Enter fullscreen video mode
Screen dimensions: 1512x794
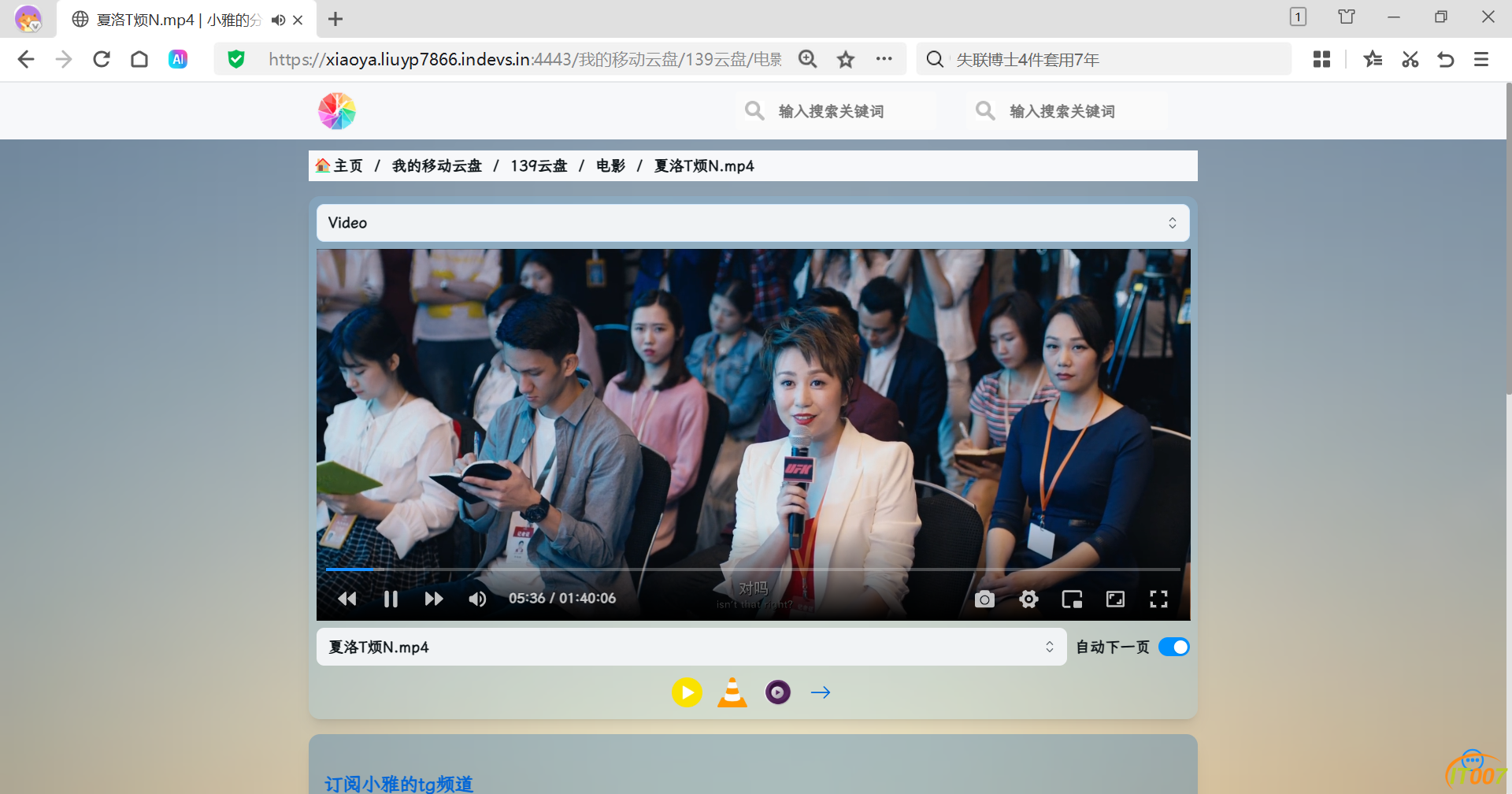tap(1158, 599)
